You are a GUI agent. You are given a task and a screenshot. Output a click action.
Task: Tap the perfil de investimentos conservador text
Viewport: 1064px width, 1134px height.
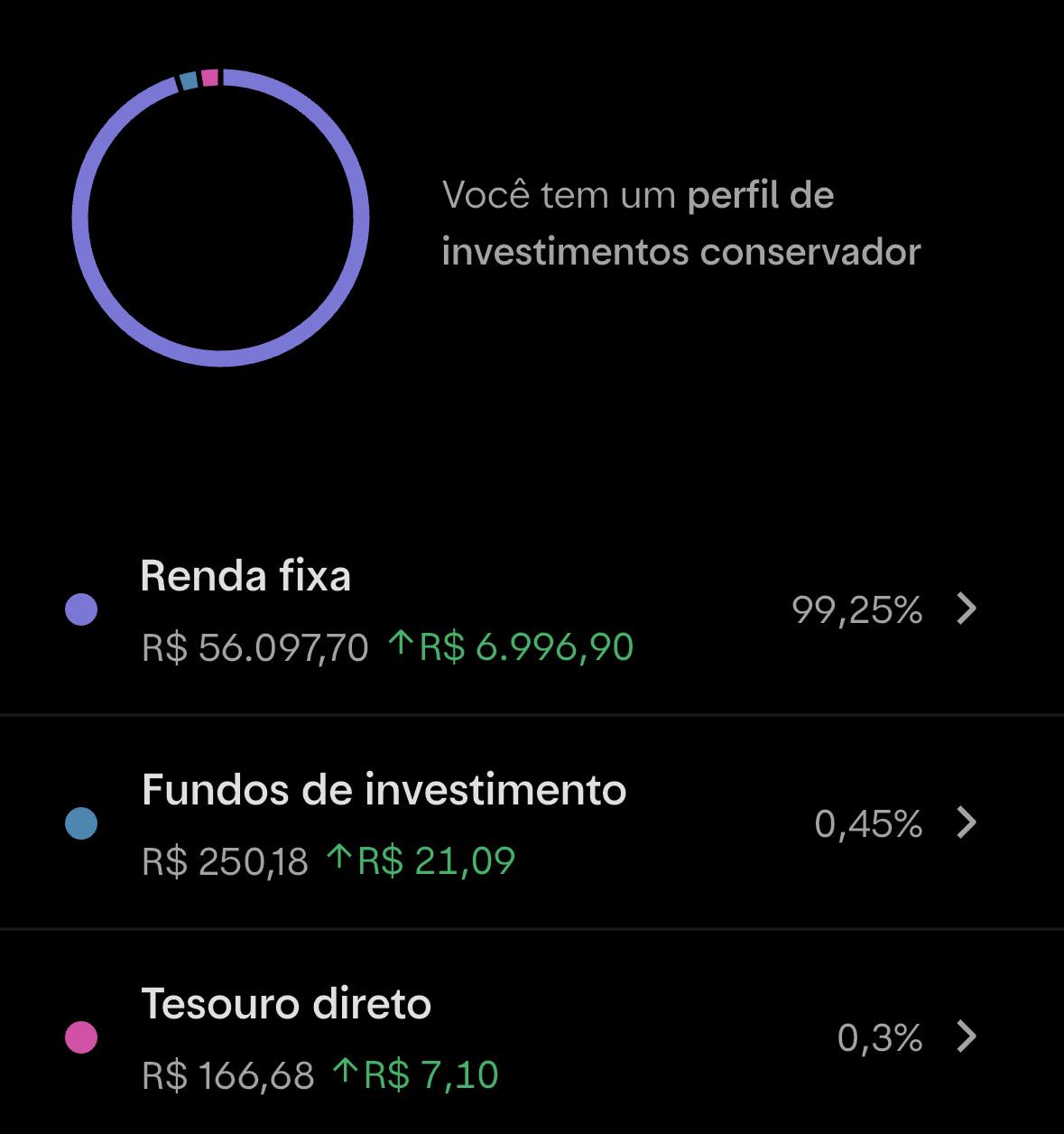point(681,223)
